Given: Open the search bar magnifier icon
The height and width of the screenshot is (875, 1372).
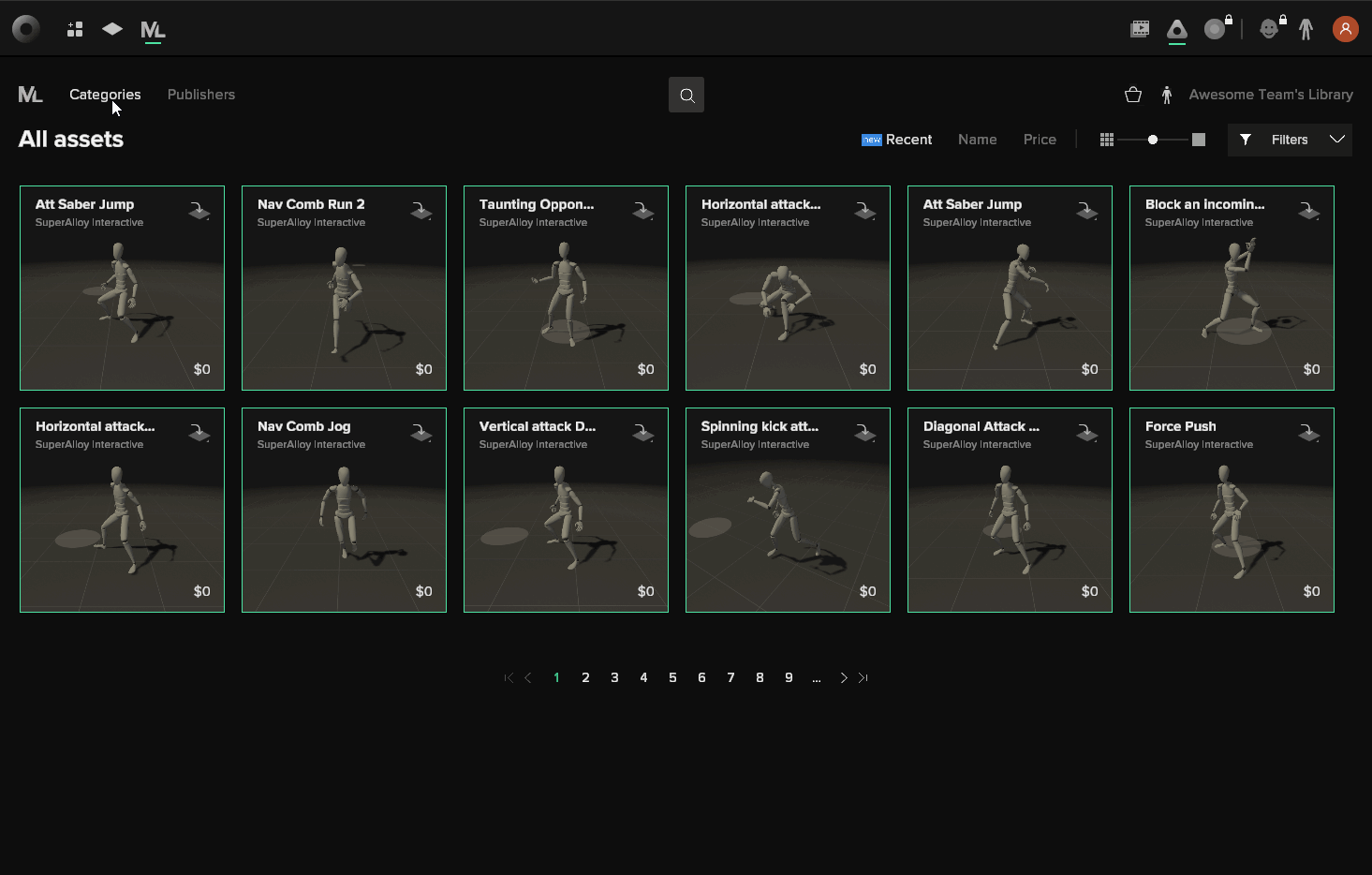Looking at the screenshot, I should pyautogui.click(x=686, y=94).
